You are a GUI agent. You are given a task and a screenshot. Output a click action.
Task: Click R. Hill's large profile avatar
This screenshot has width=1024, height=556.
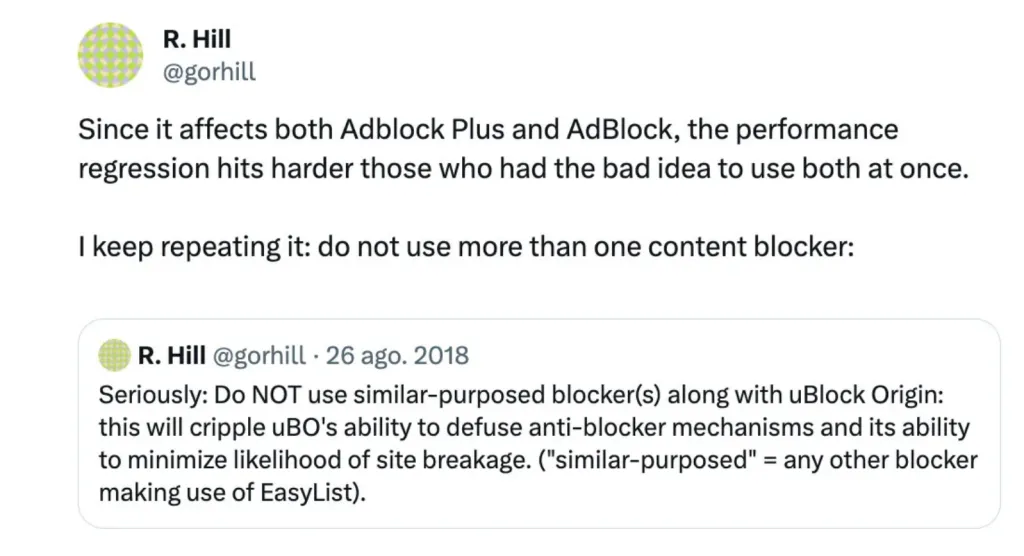click(x=111, y=55)
